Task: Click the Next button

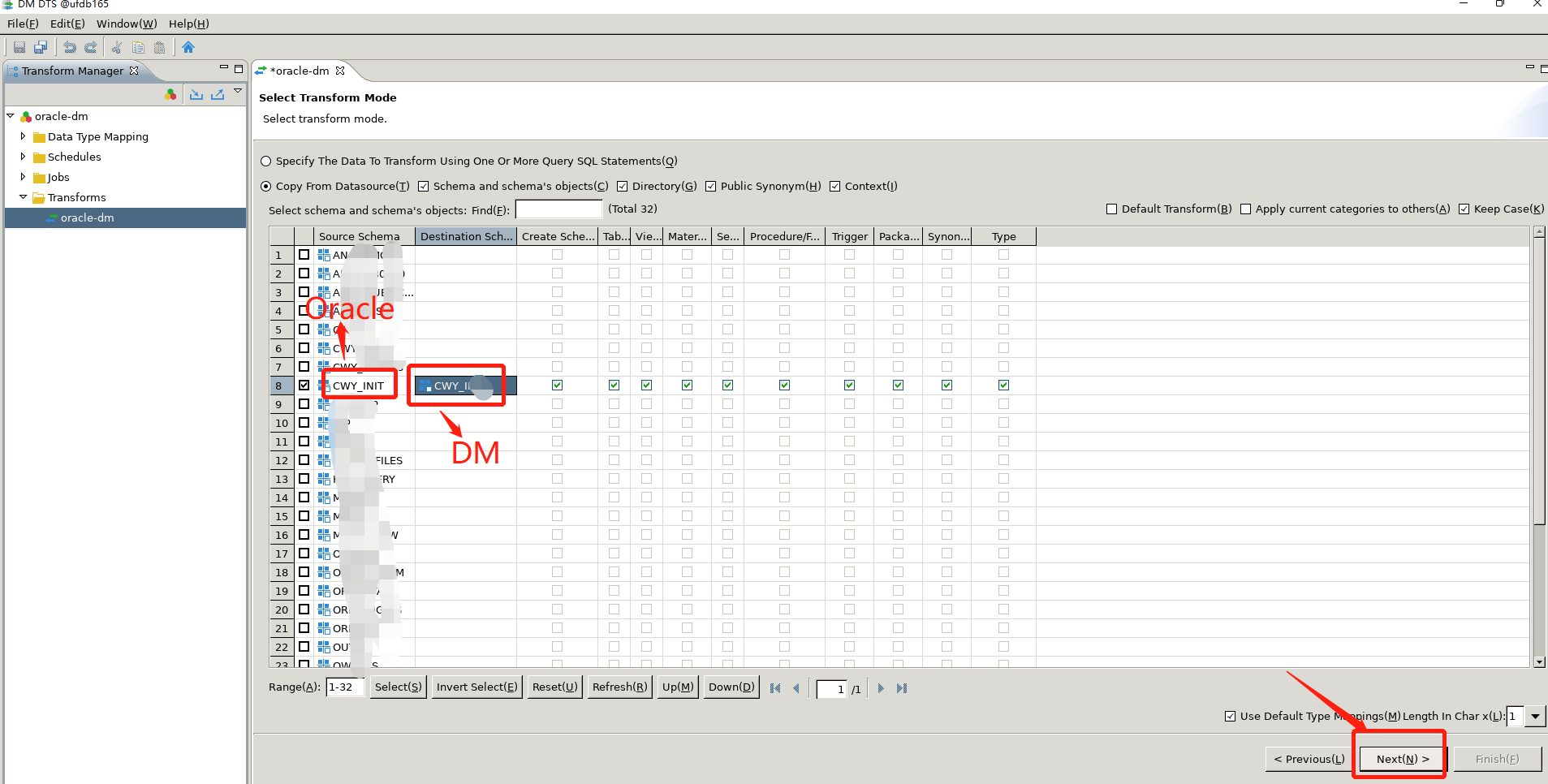Action: tap(1403, 759)
